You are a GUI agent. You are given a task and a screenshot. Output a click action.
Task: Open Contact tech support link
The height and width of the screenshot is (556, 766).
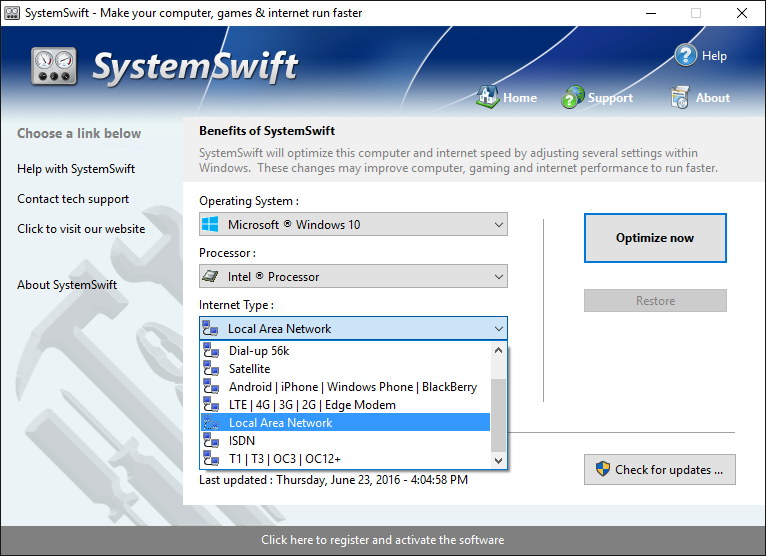click(x=73, y=199)
